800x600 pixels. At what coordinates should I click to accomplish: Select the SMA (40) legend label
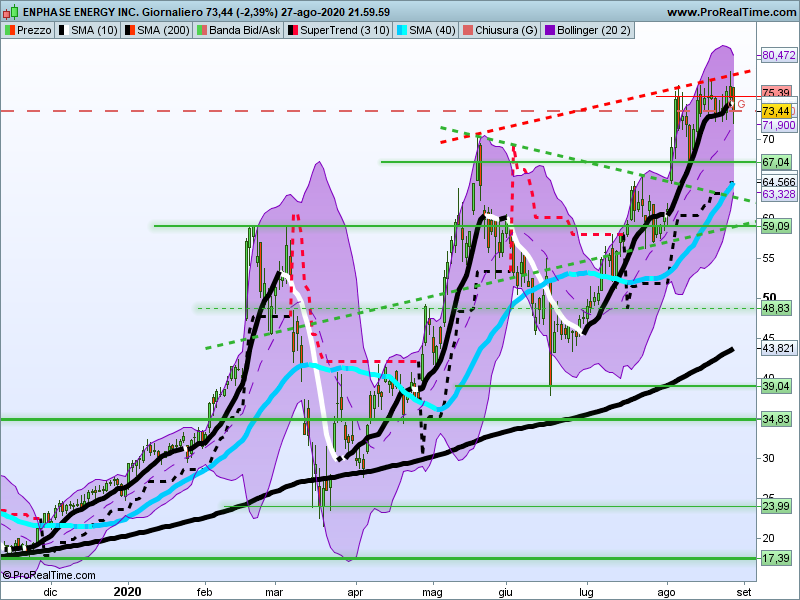click(432, 31)
